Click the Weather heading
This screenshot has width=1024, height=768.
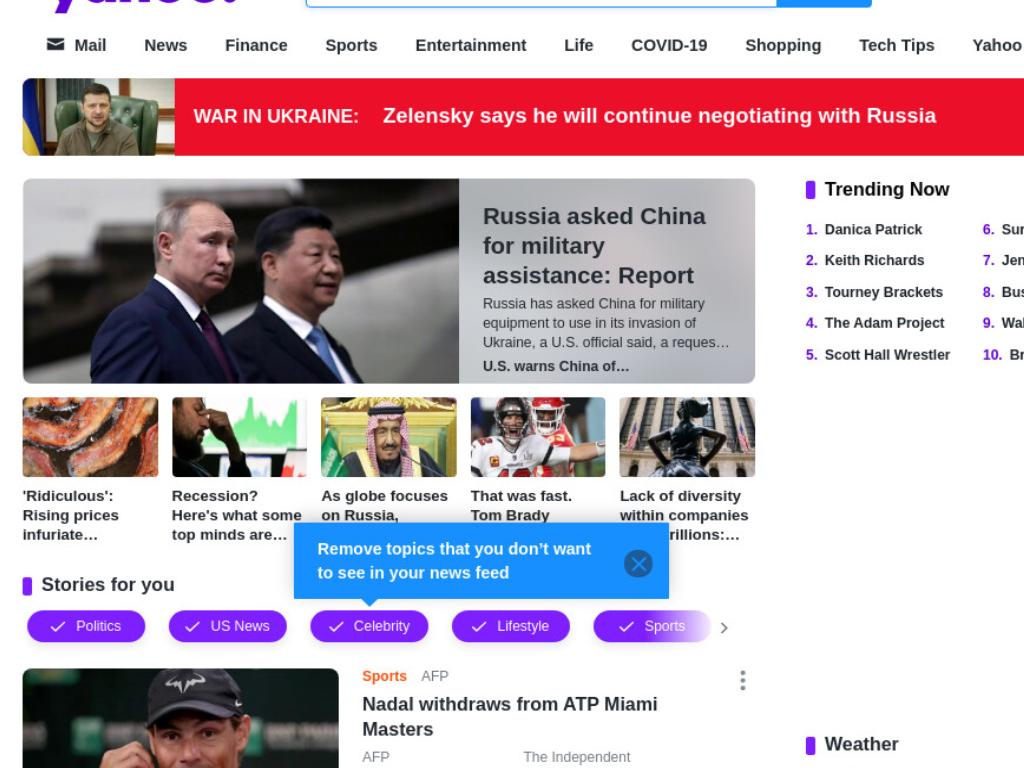[861, 744]
